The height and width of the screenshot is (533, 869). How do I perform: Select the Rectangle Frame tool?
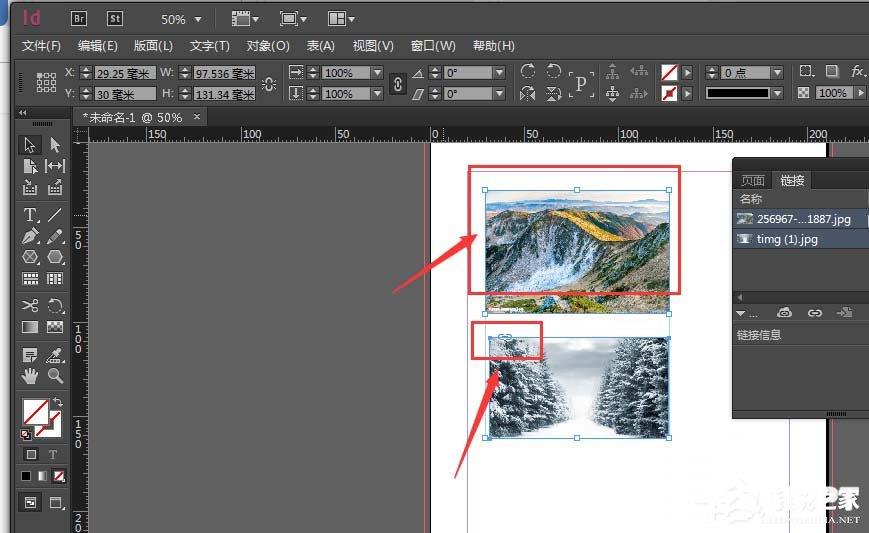coord(30,257)
